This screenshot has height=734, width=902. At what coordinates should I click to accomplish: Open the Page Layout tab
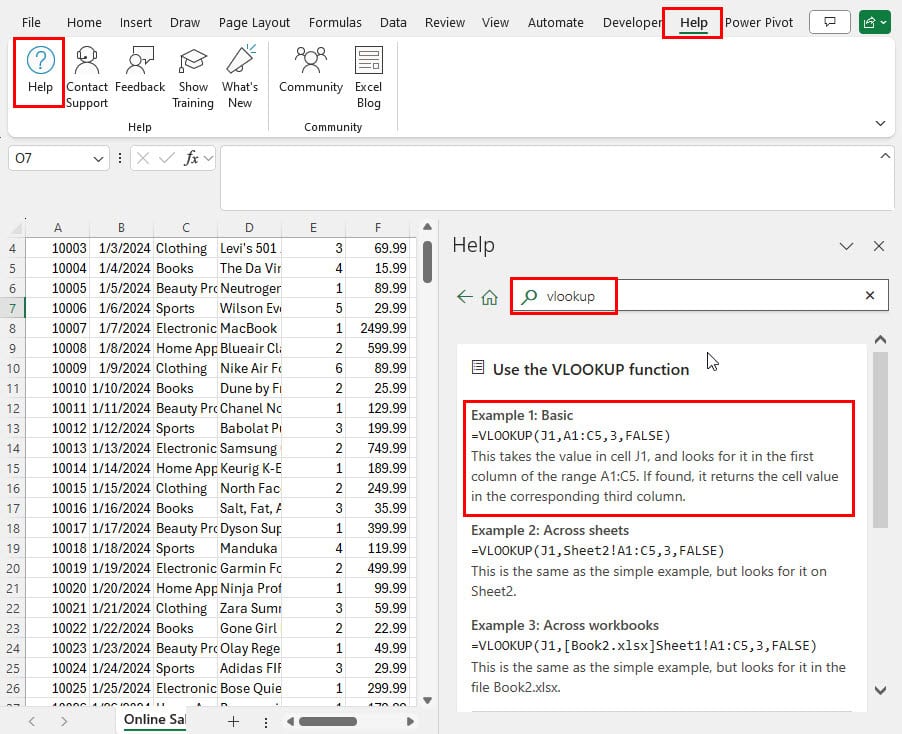point(254,22)
